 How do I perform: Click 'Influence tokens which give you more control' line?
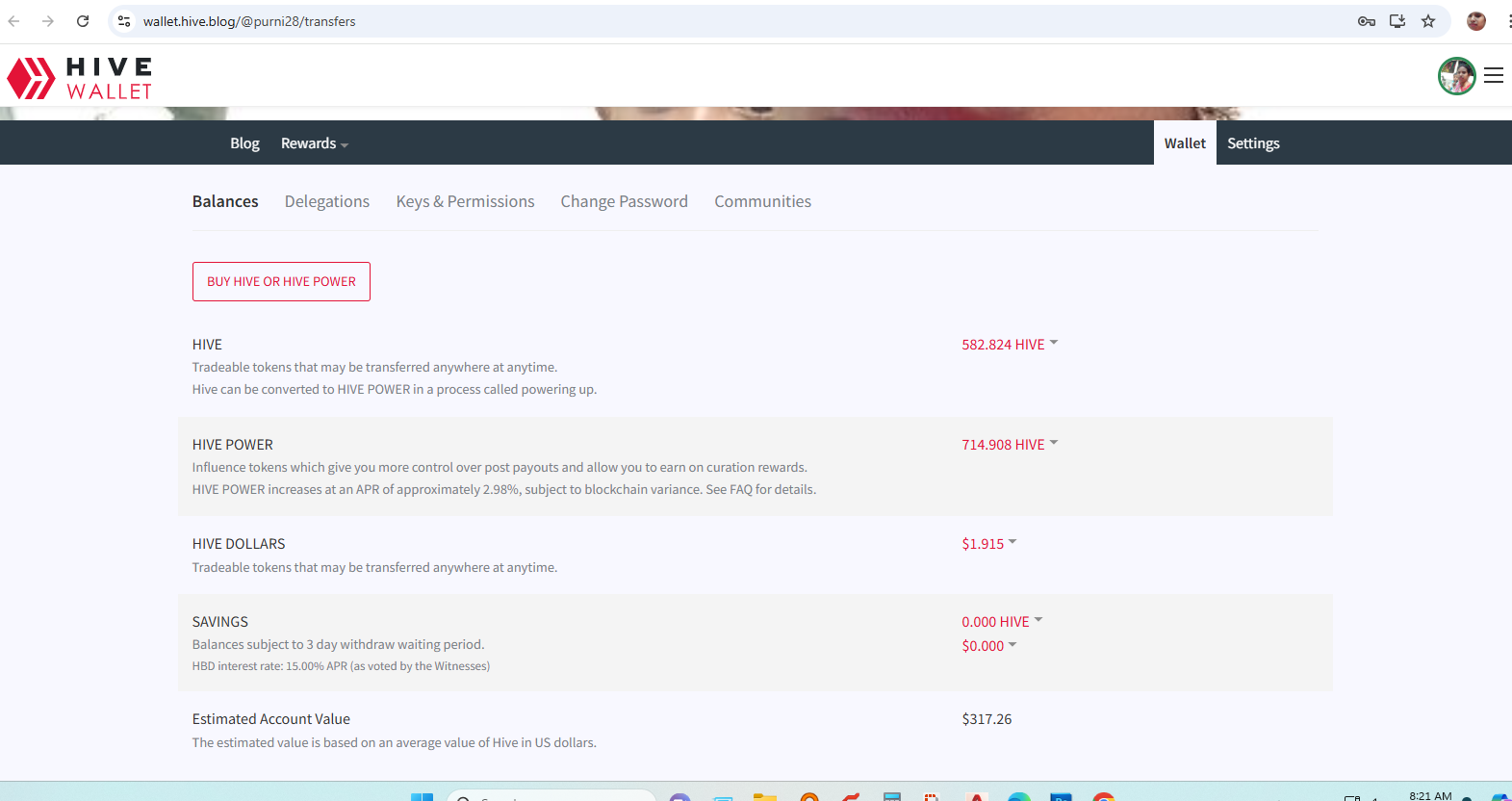tap(500, 467)
